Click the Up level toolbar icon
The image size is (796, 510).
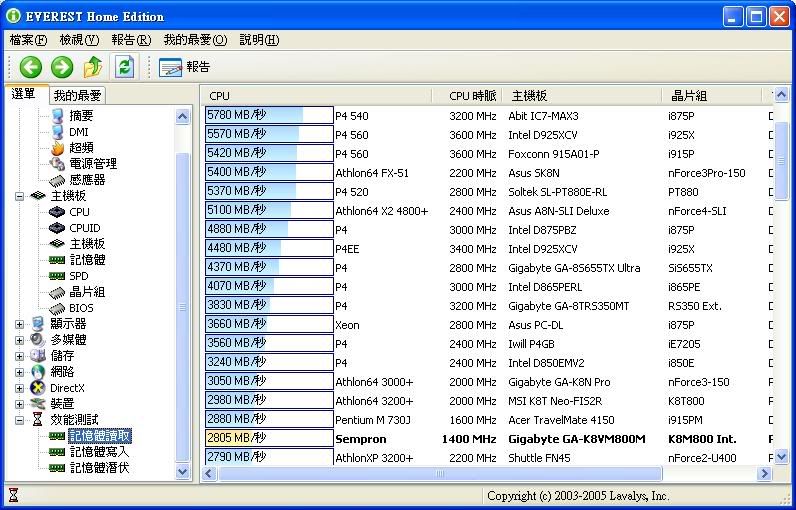point(93,67)
